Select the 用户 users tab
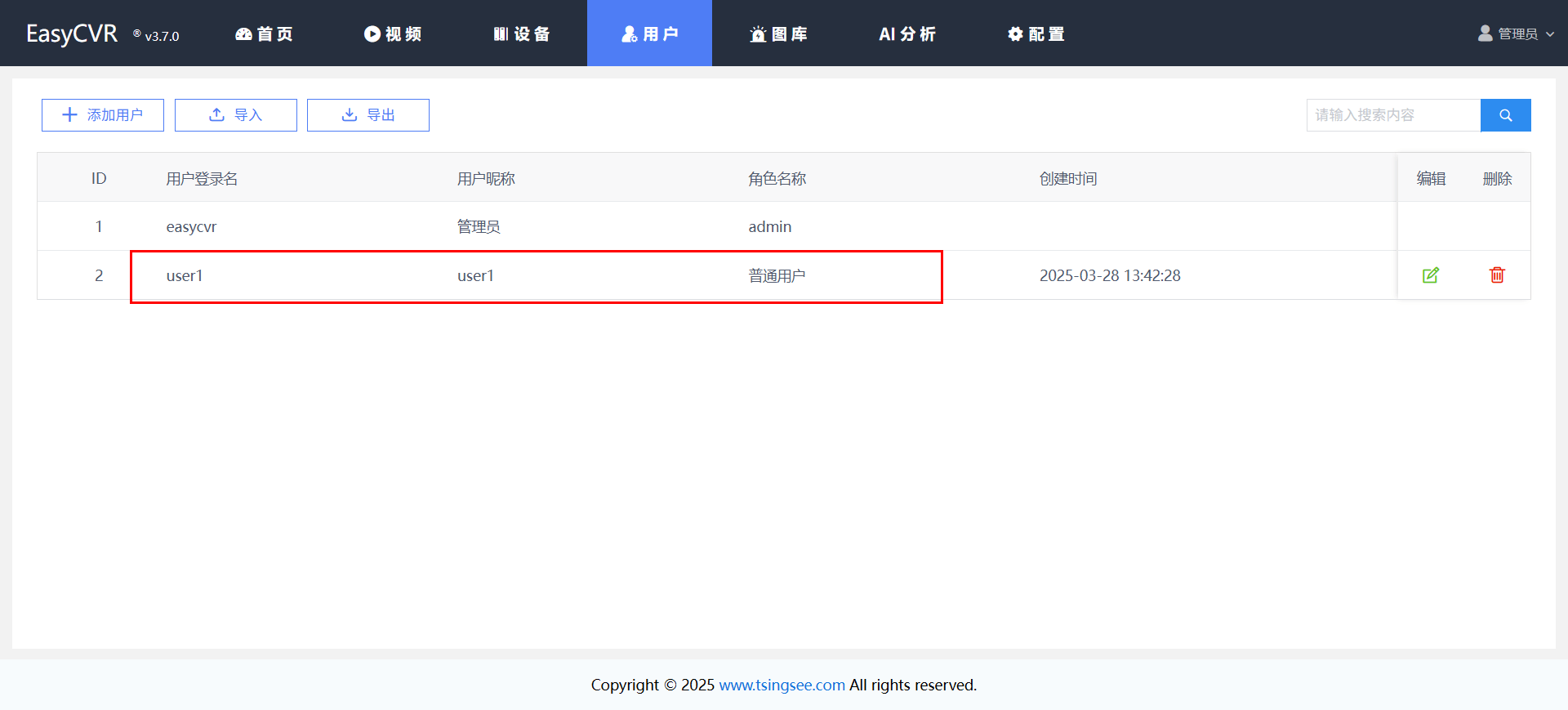 point(649,33)
